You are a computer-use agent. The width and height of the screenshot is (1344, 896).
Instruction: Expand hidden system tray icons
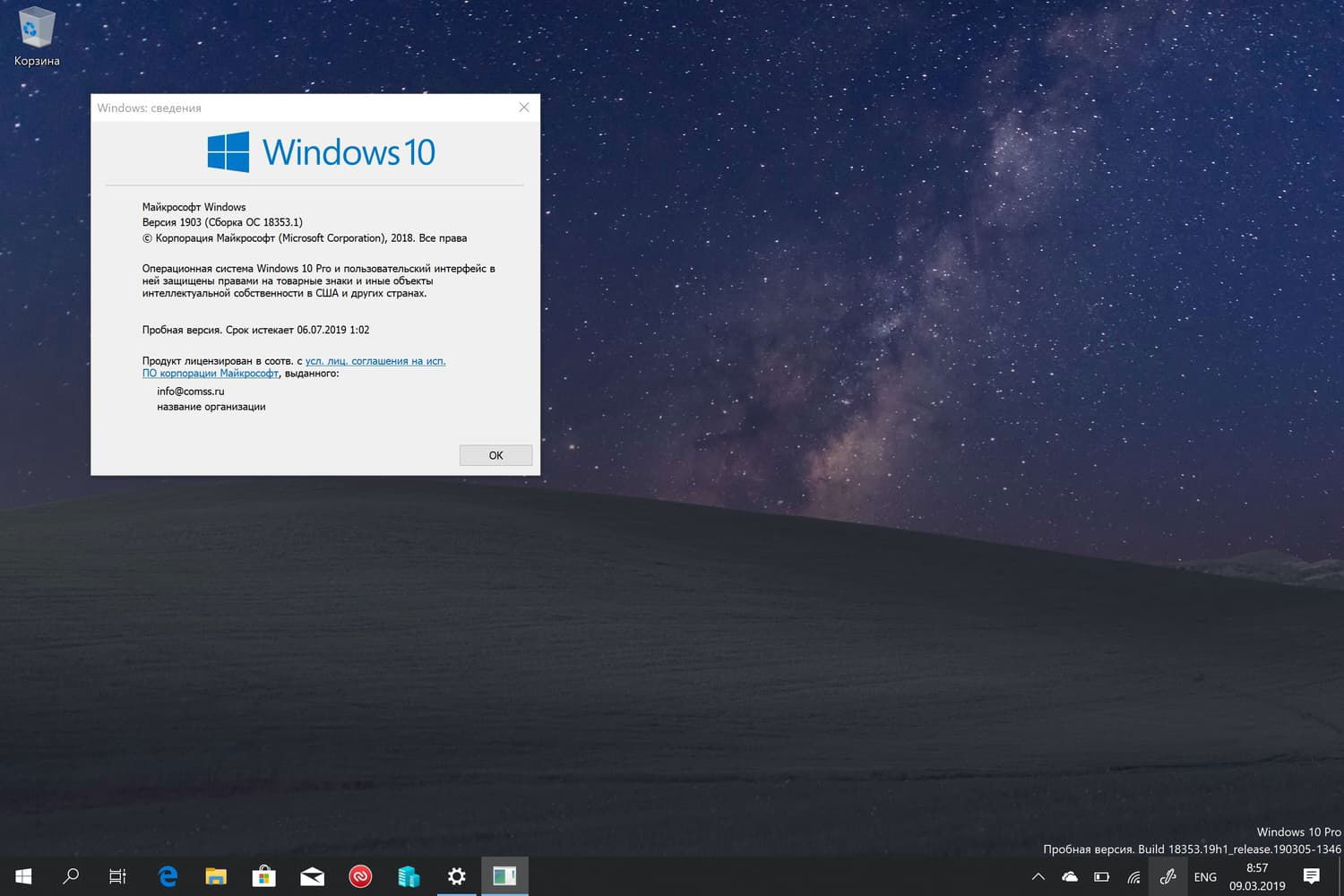(1038, 876)
